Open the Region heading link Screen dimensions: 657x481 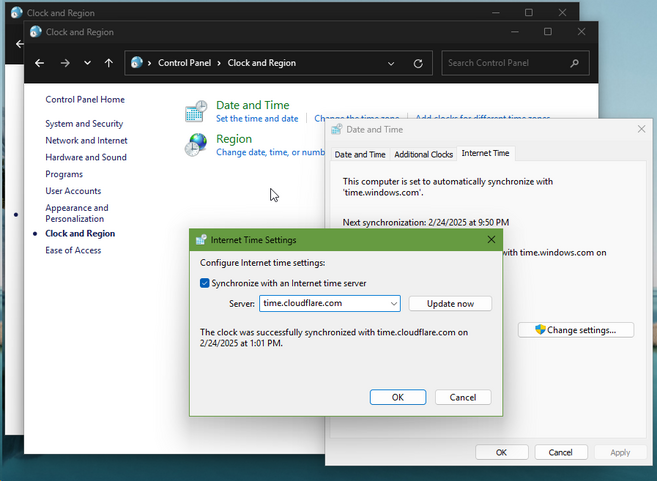[234, 139]
